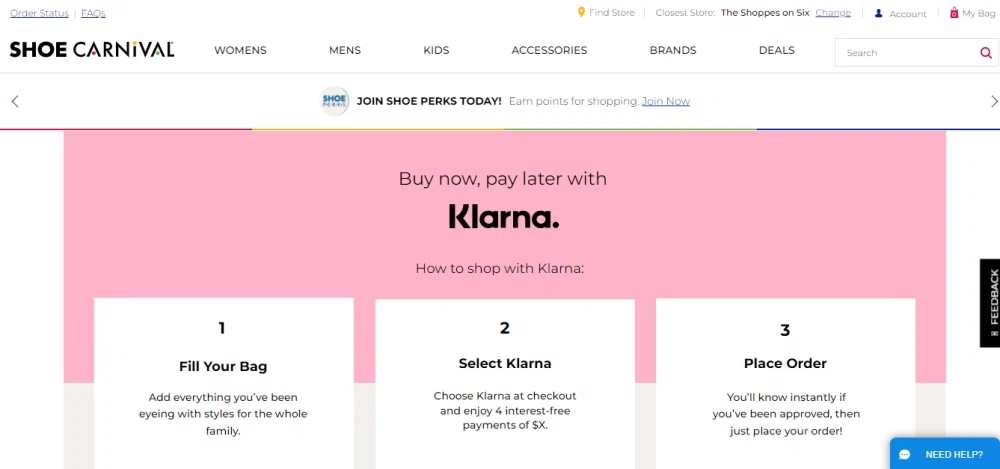Open the Deals menu

(777, 50)
